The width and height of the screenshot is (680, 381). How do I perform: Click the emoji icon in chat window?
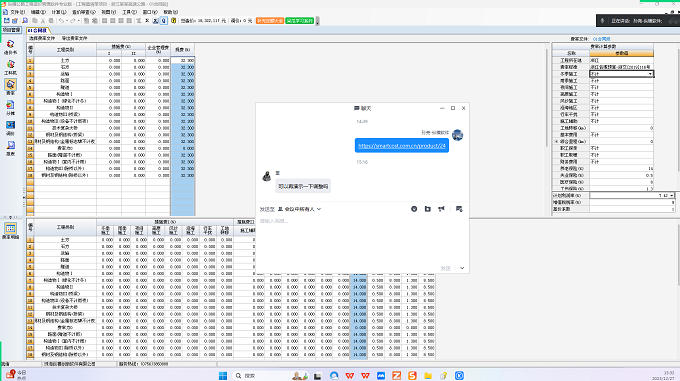tap(414, 209)
